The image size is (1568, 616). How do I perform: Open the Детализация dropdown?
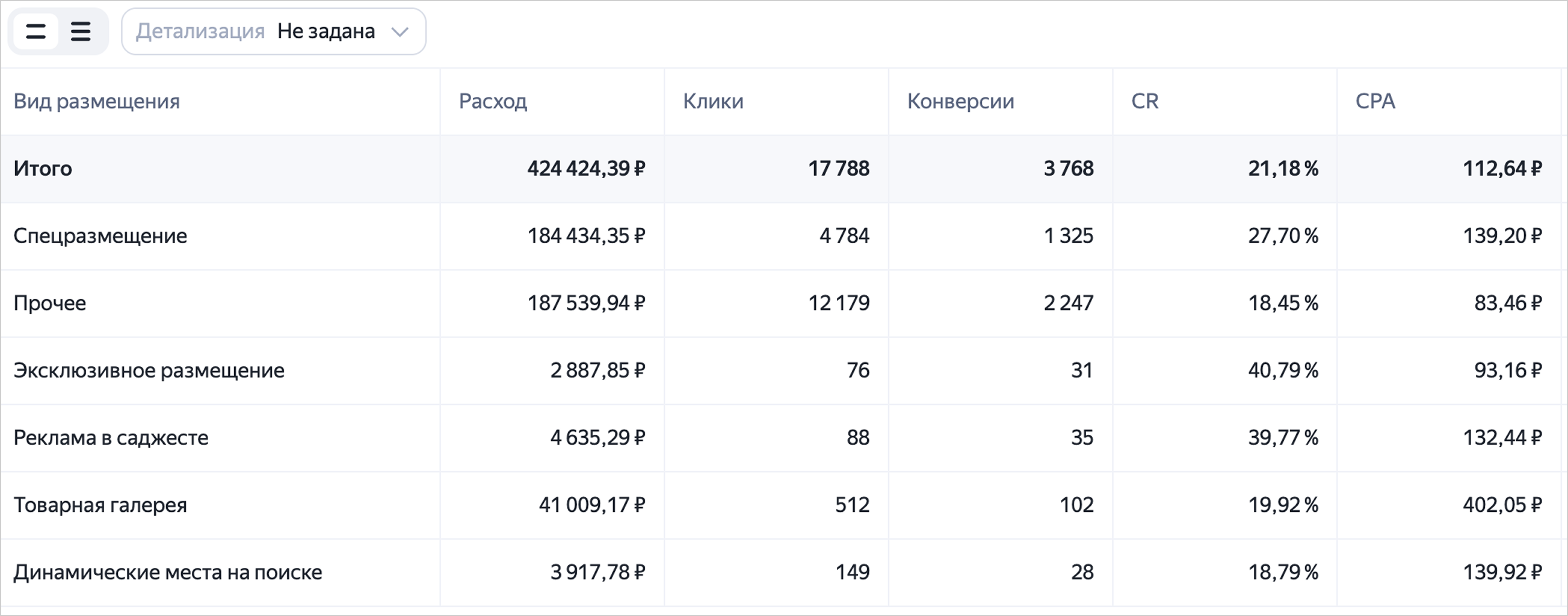coord(274,32)
